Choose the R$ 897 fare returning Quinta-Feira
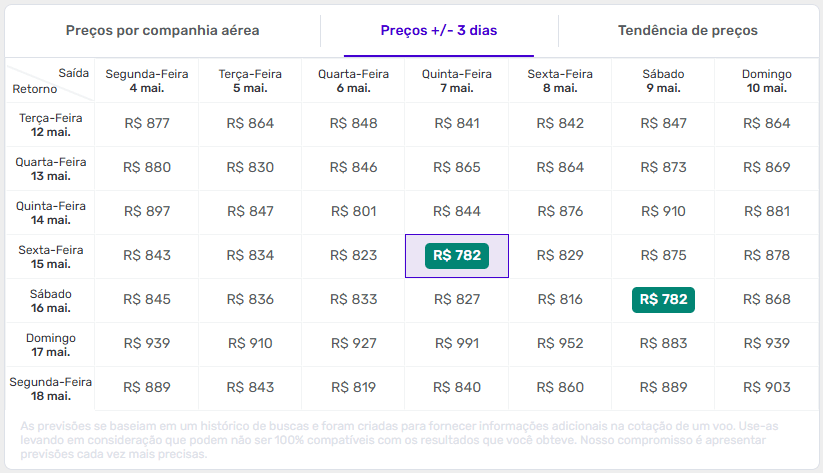 147,212
